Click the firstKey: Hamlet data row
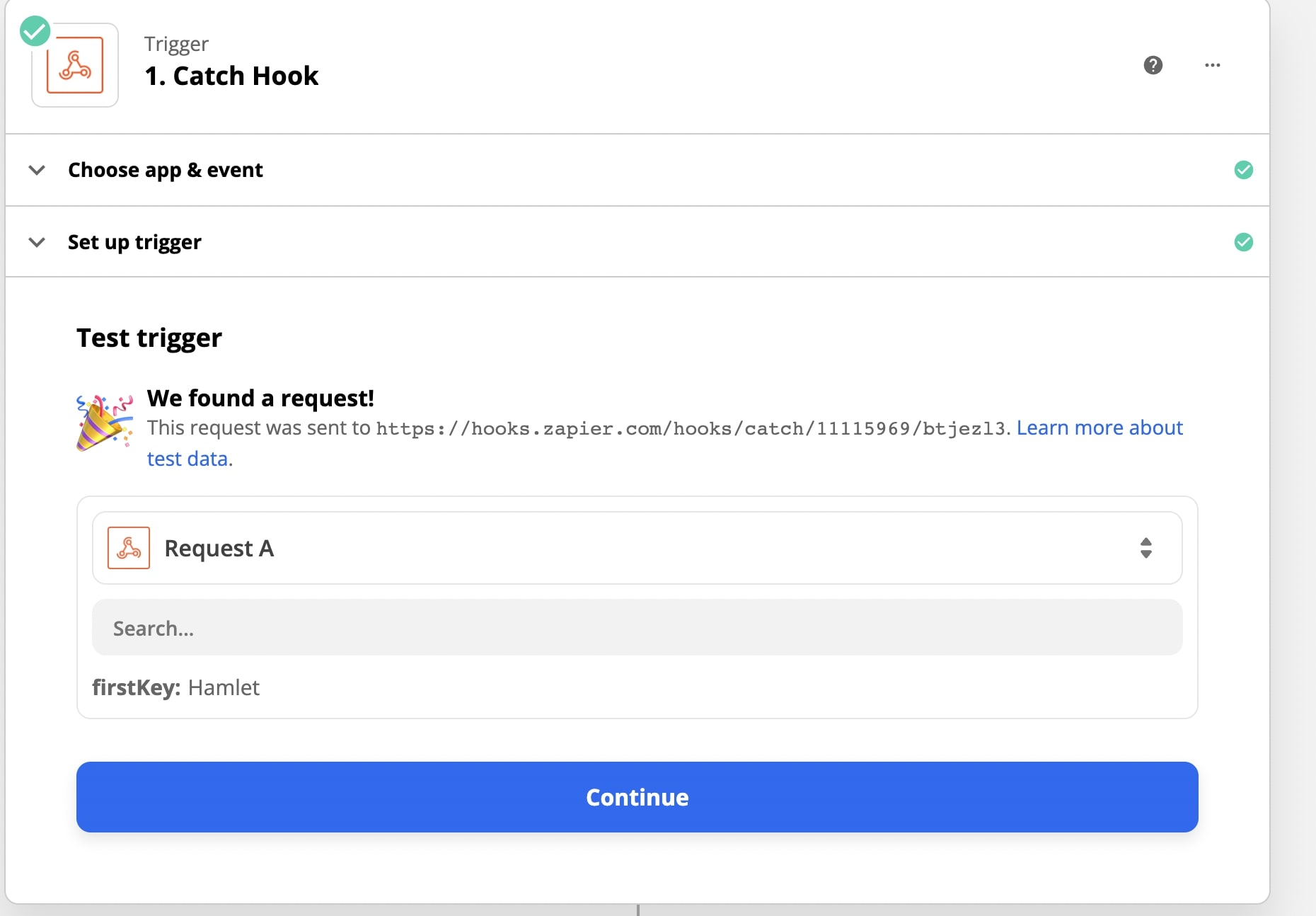Image resolution: width=1316 pixels, height=916 pixels. (x=175, y=687)
